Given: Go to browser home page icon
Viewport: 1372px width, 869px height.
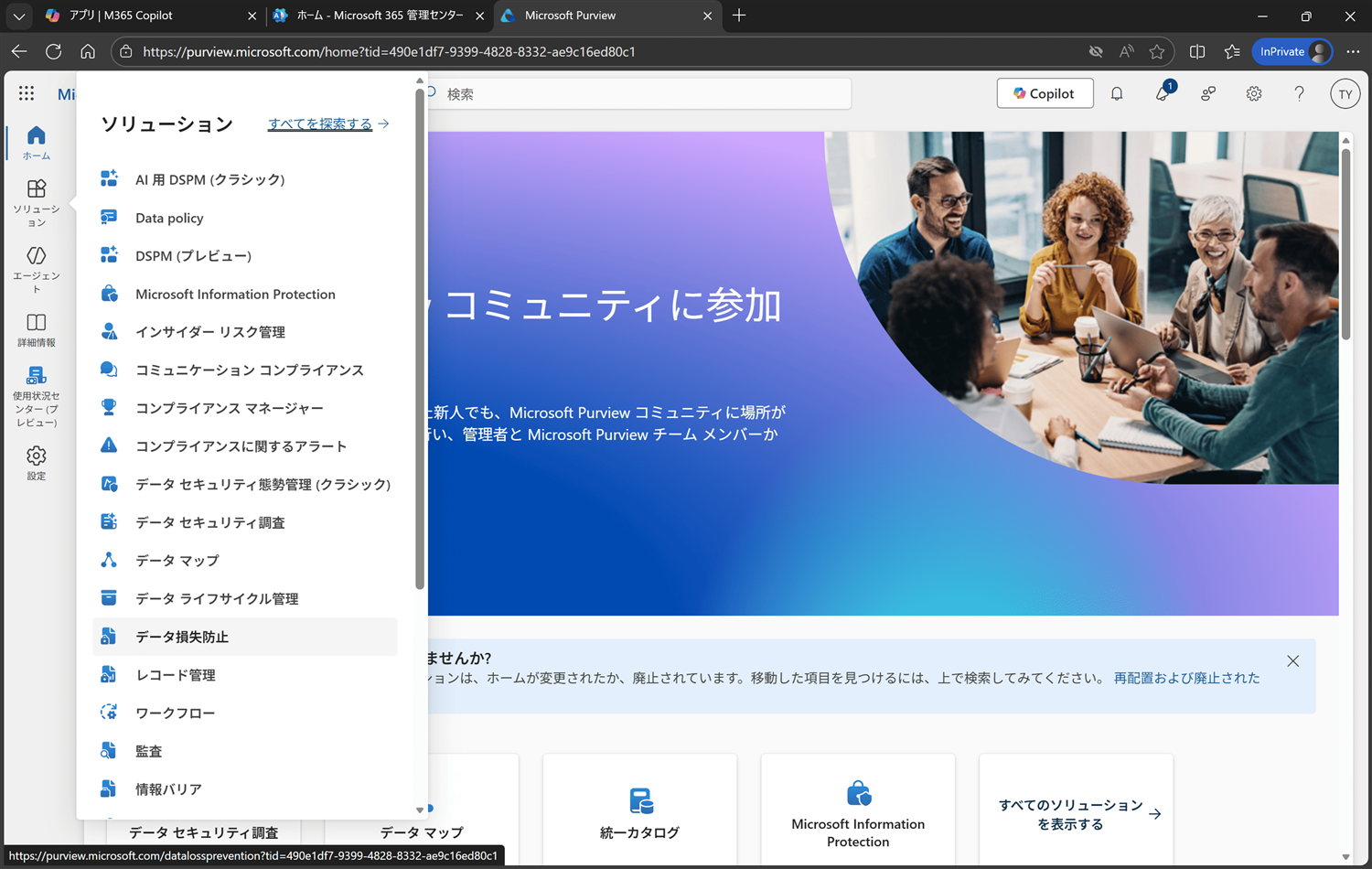Looking at the screenshot, I should pos(88,51).
